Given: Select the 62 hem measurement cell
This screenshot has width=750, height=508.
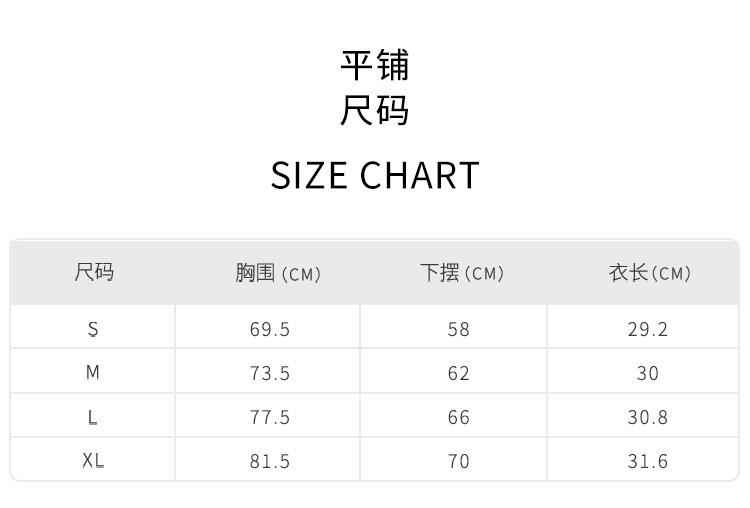Looking at the screenshot, I should pos(459,373).
